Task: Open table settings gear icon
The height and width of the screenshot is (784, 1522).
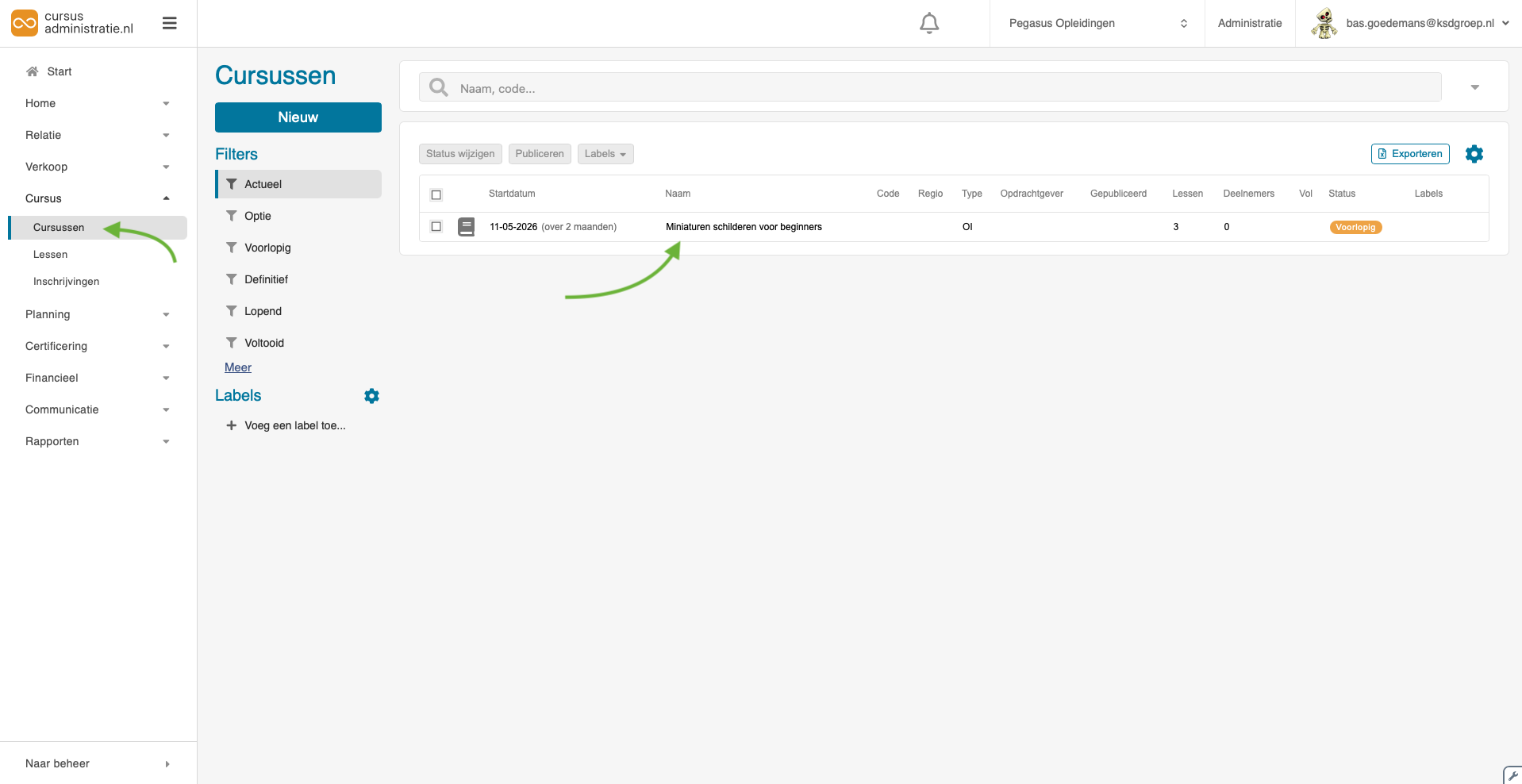Action: [x=1474, y=154]
